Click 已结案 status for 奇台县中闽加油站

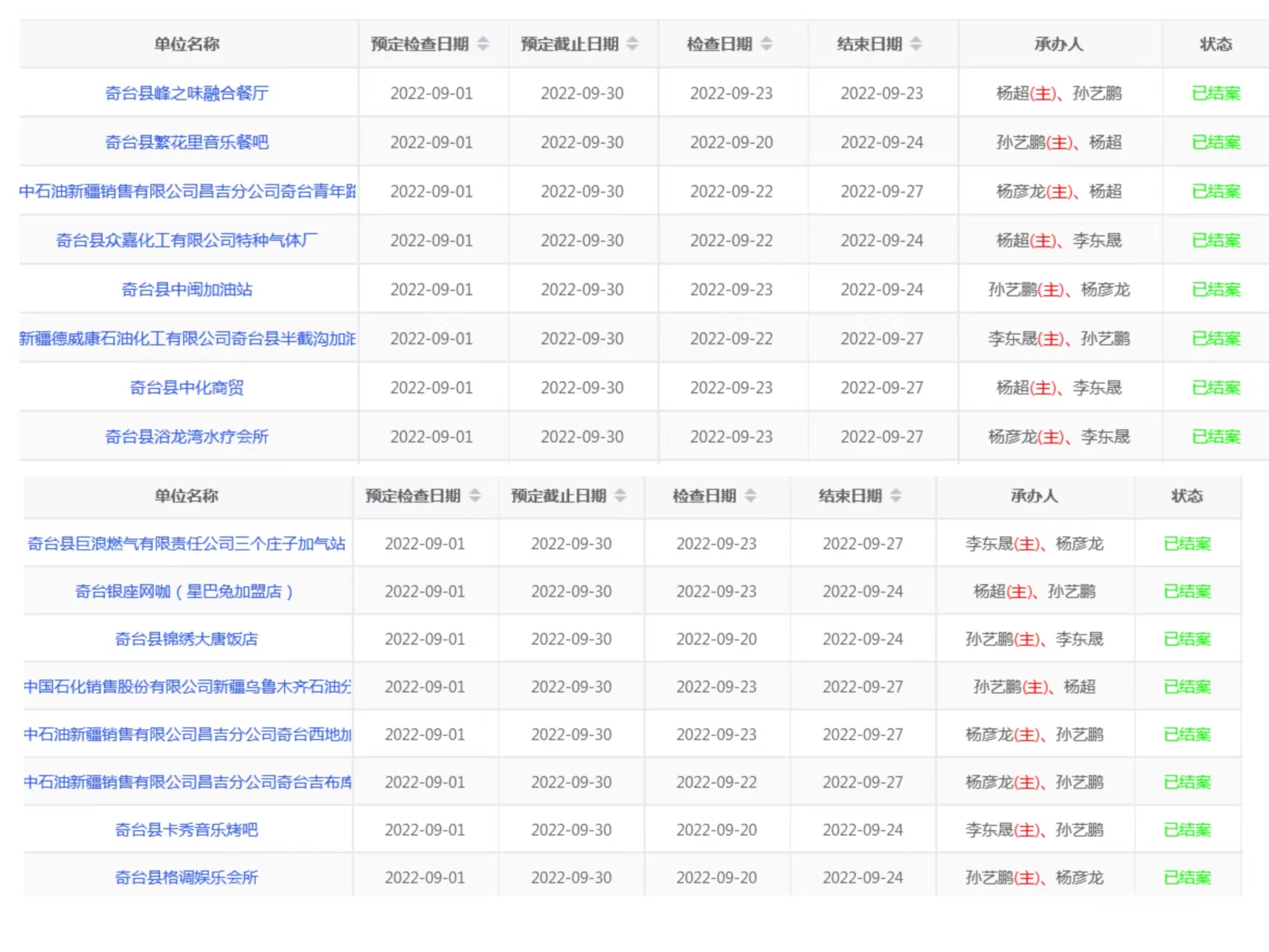[x=1216, y=289]
